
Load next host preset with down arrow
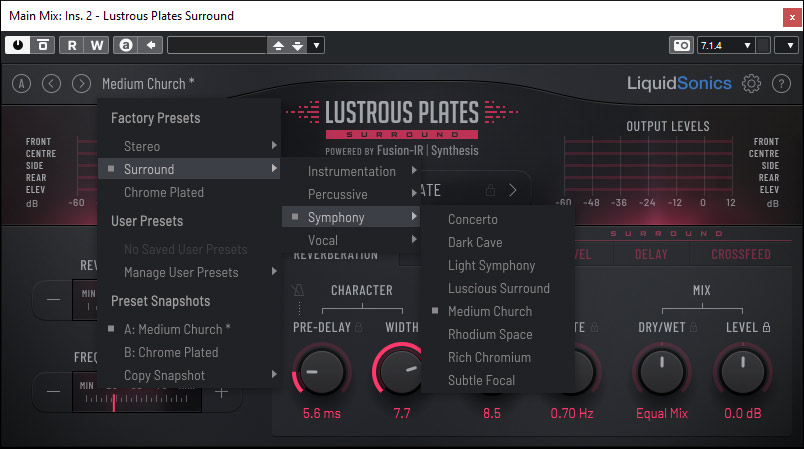pos(298,46)
